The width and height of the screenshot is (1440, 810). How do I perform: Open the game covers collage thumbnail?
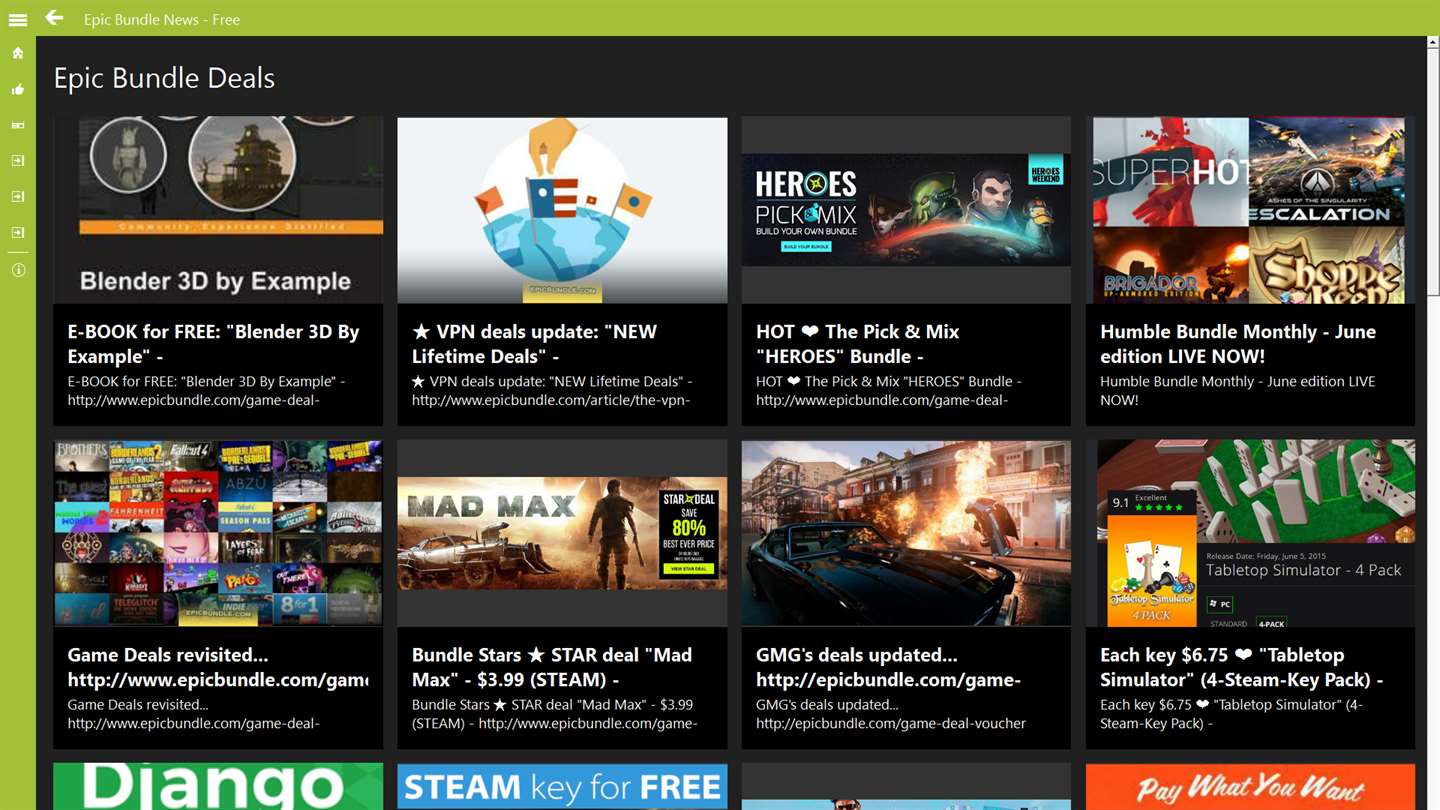pos(218,533)
